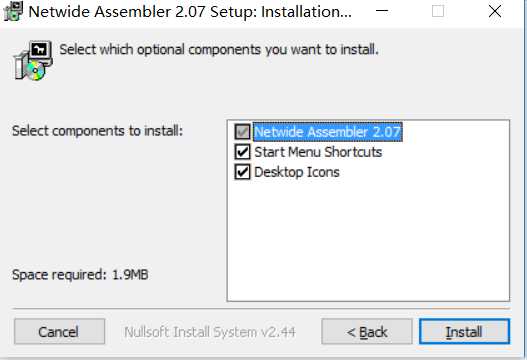The image size is (527, 360).
Task: Click the Space required 1.9MB label
Action: click(x=80, y=275)
